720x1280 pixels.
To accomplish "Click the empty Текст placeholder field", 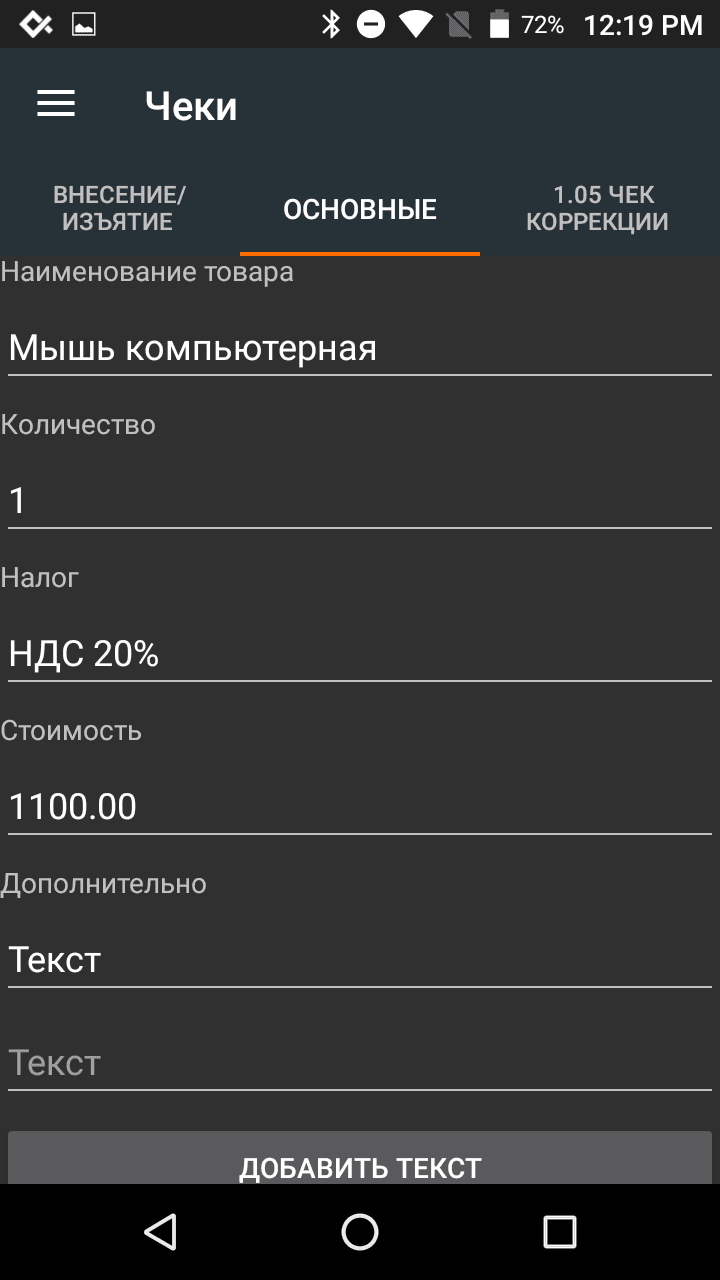I will pos(359,1062).
